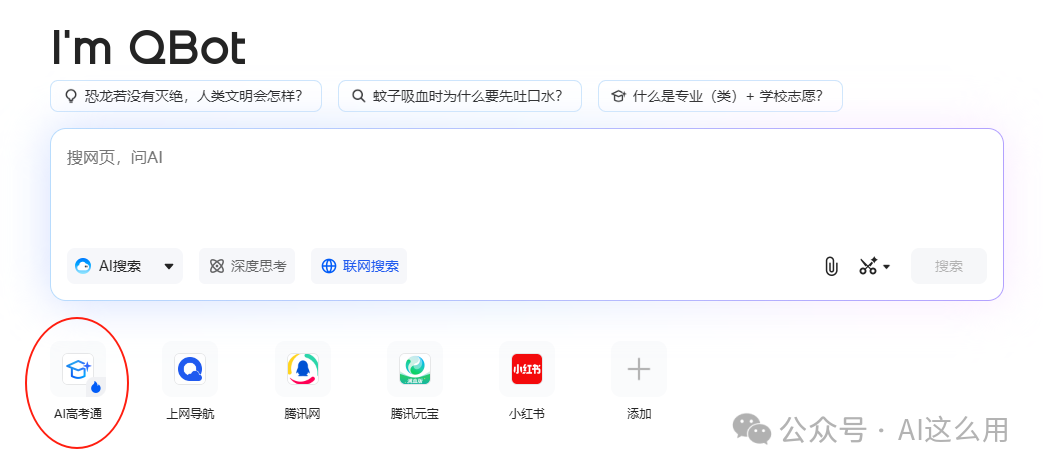Screen dimensions: 1043x472
Task: Expand the AI搜索 mode dropdown arrow
Action: click(x=169, y=267)
